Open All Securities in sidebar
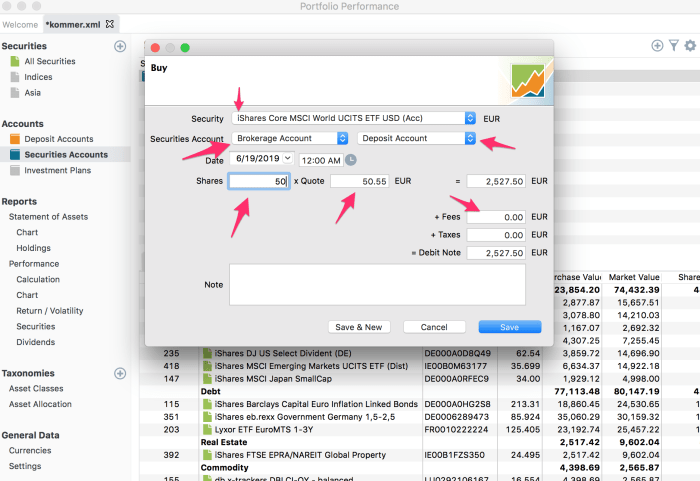Viewport: 700px width, 481px height. (50, 61)
